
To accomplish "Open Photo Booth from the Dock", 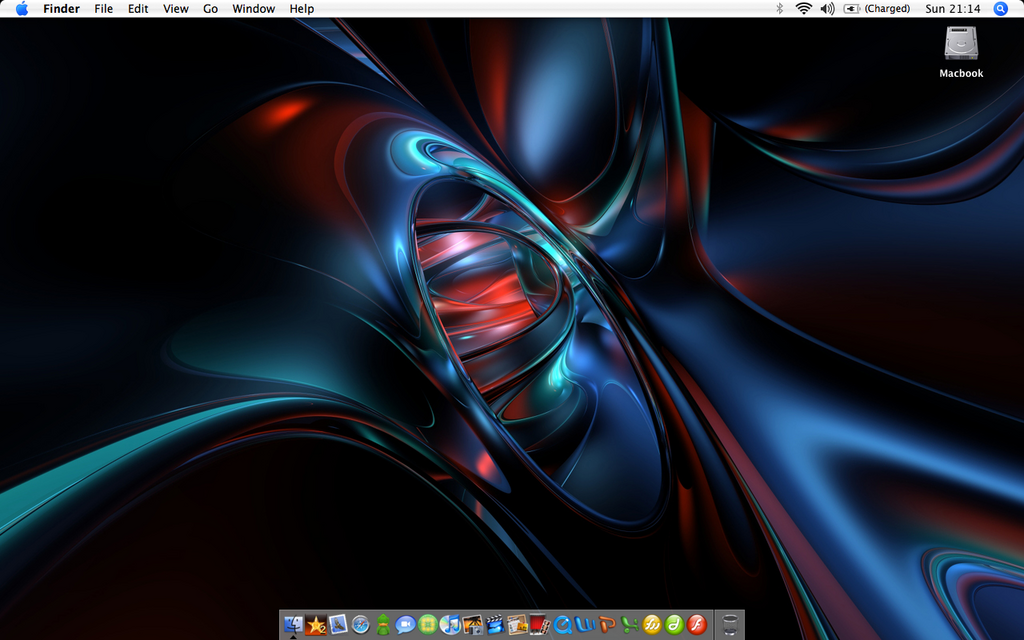I will click(x=540, y=625).
